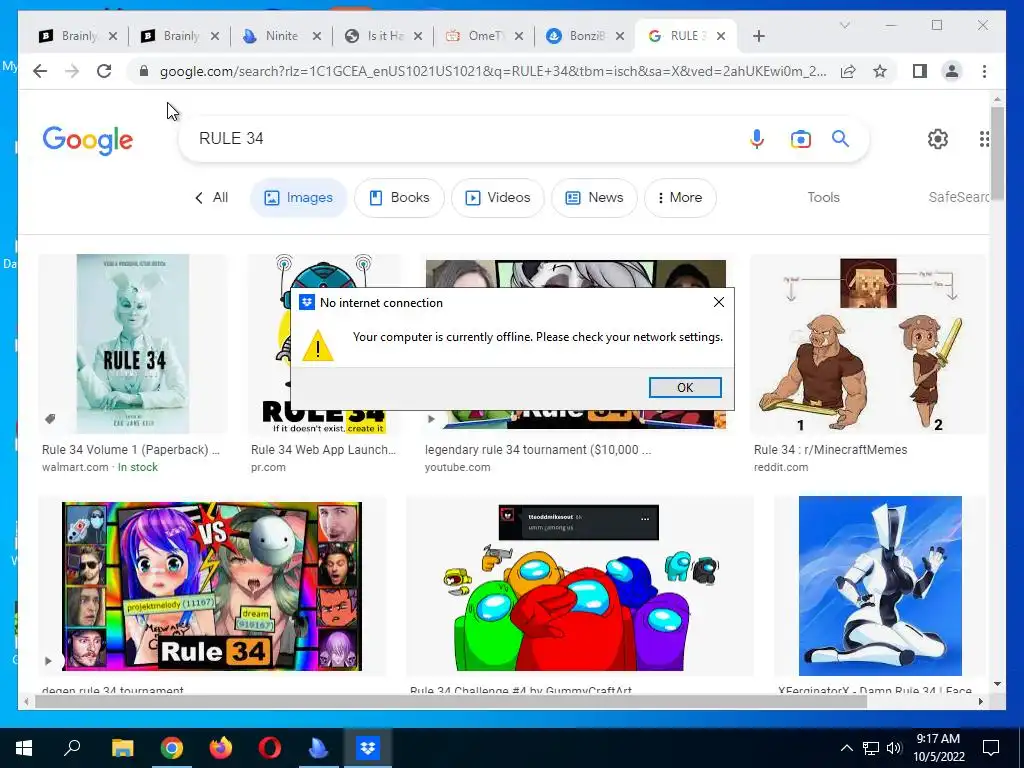Click the lock site info icon

(144, 71)
